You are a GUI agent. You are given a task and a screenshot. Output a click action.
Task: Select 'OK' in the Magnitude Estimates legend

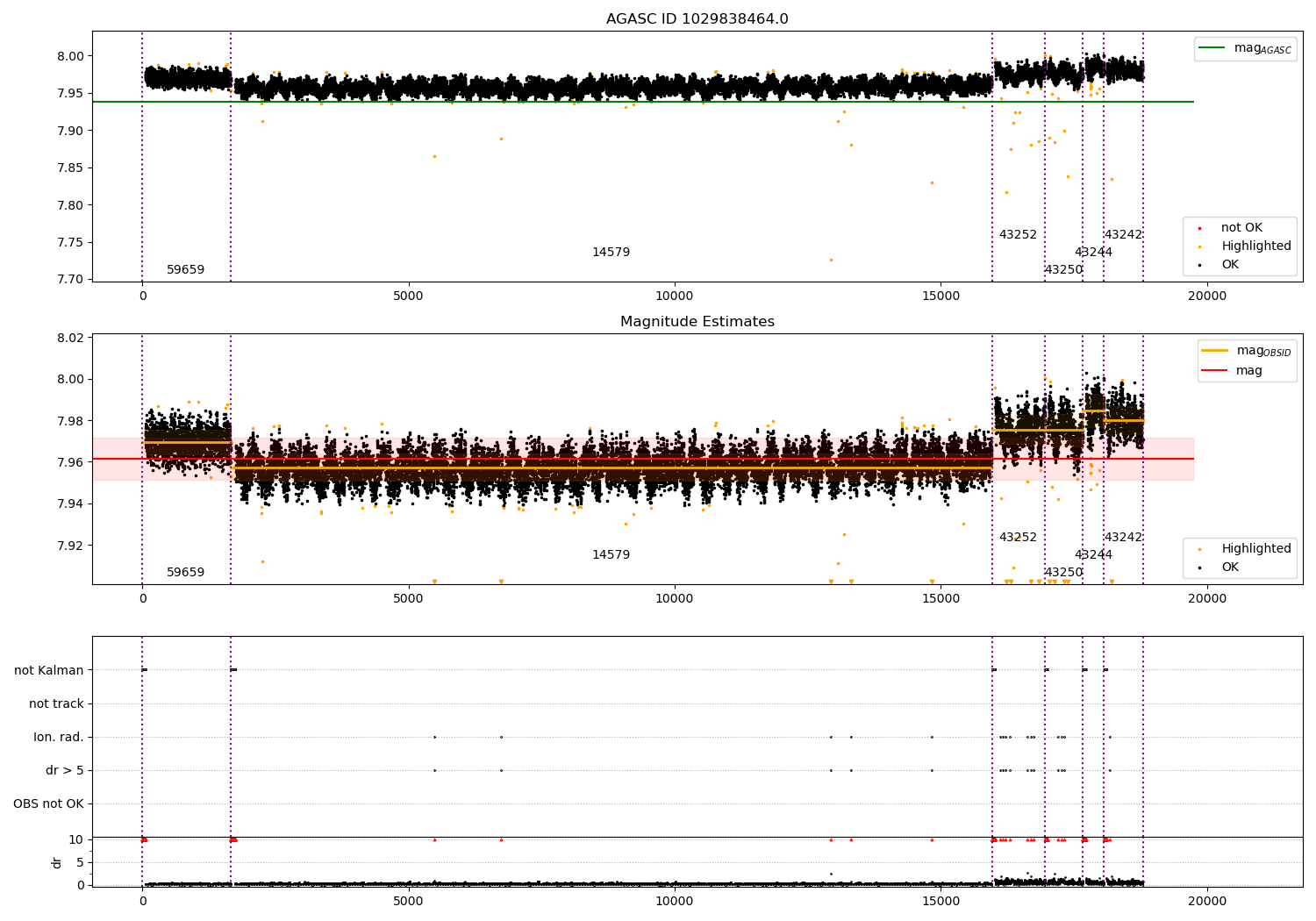tap(1230, 568)
